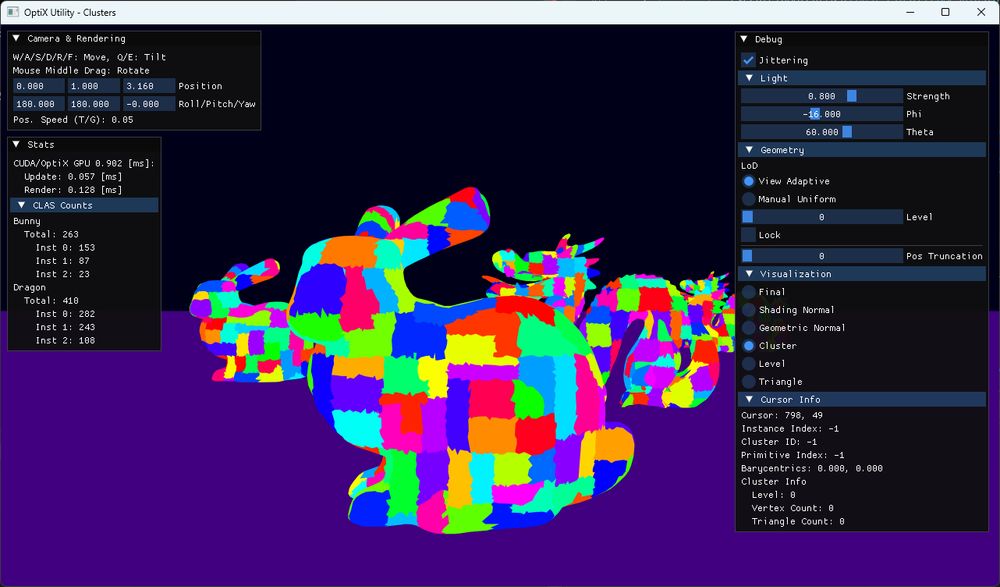Collapse the CLAS Counts section

pyautogui.click(x=22, y=205)
